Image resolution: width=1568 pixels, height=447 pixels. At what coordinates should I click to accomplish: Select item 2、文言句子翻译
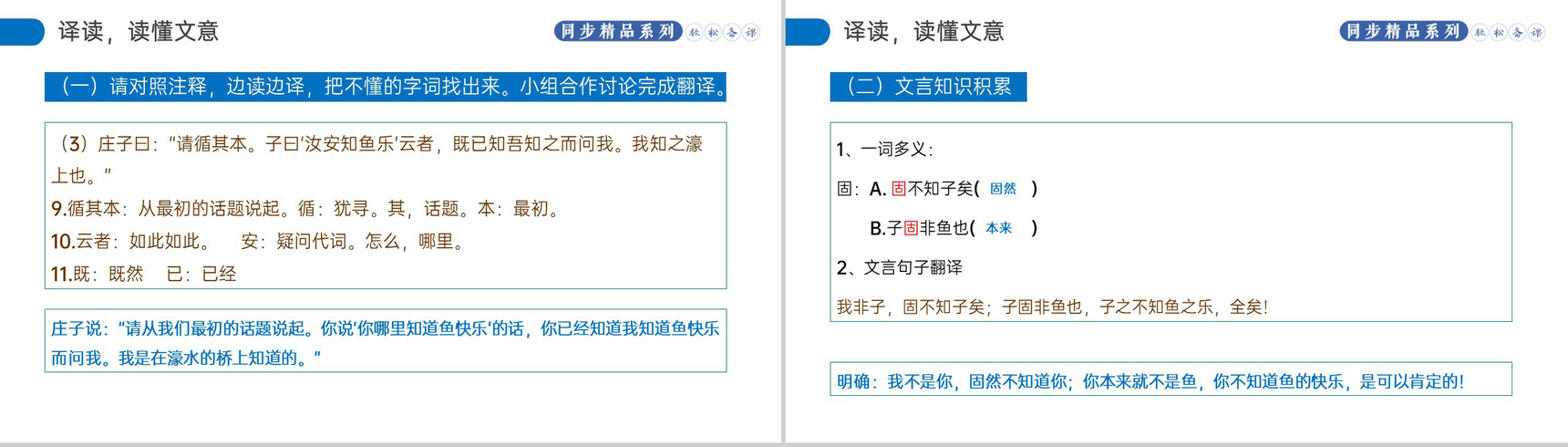click(x=900, y=267)
